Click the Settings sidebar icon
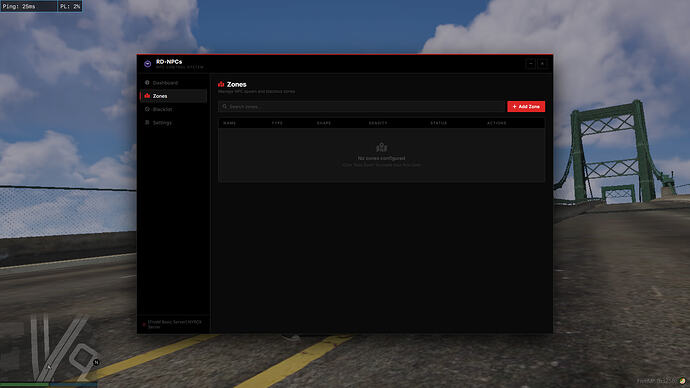This screenshot has width=690, height=388. tap(147, 123)
